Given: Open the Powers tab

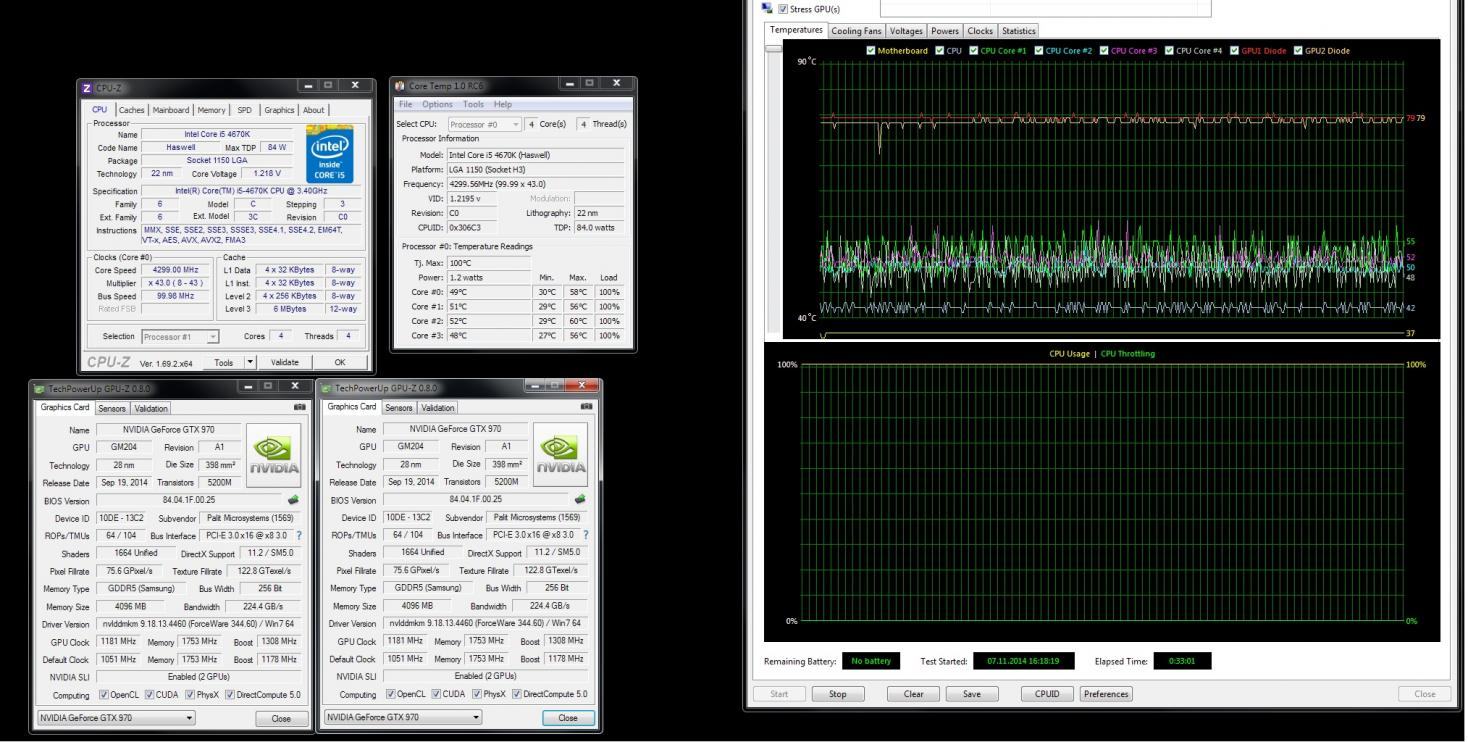Looking at the screenshot, I should 945,31.
